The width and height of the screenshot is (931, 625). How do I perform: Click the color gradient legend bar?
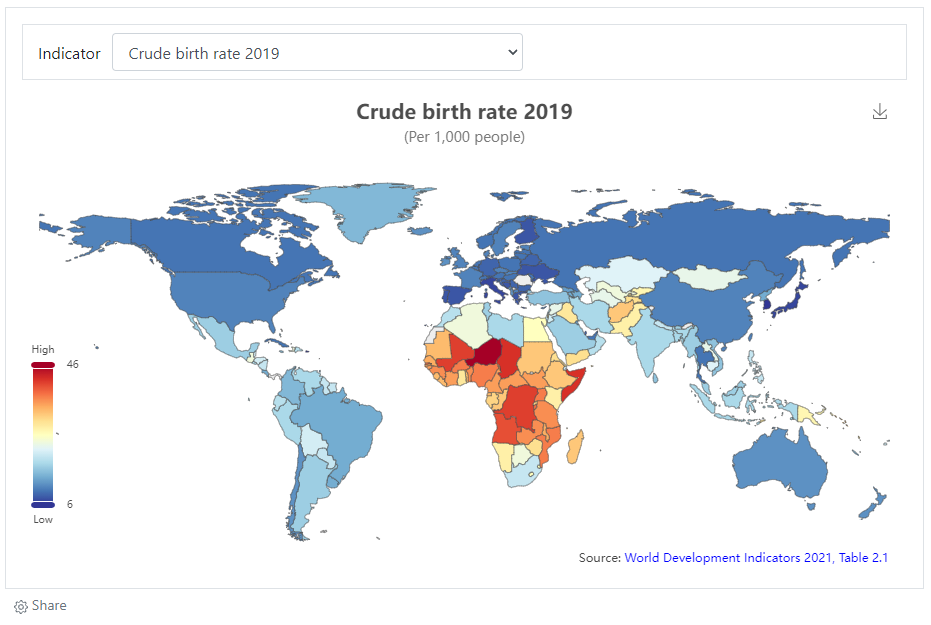(x=43, y=434)
